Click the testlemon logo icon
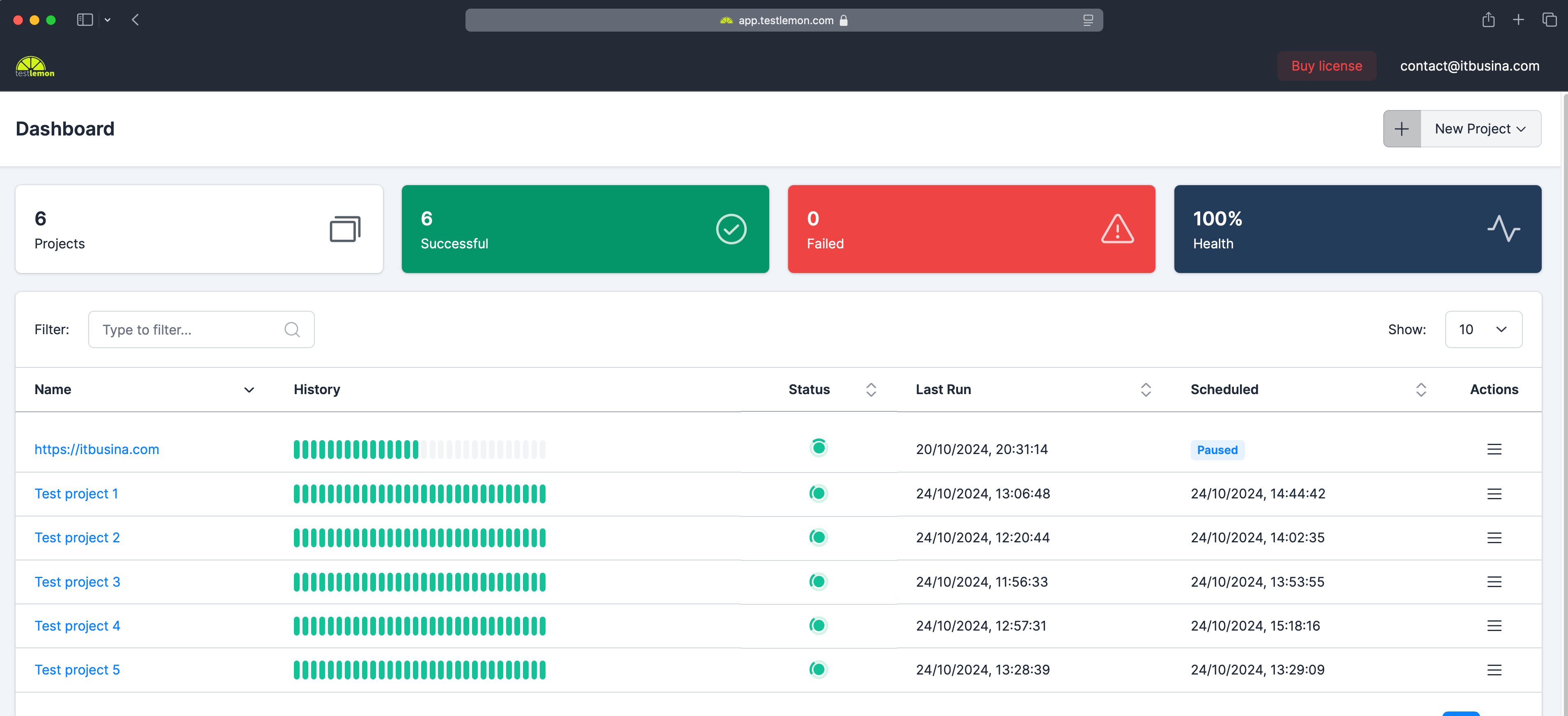 point(34,67)
